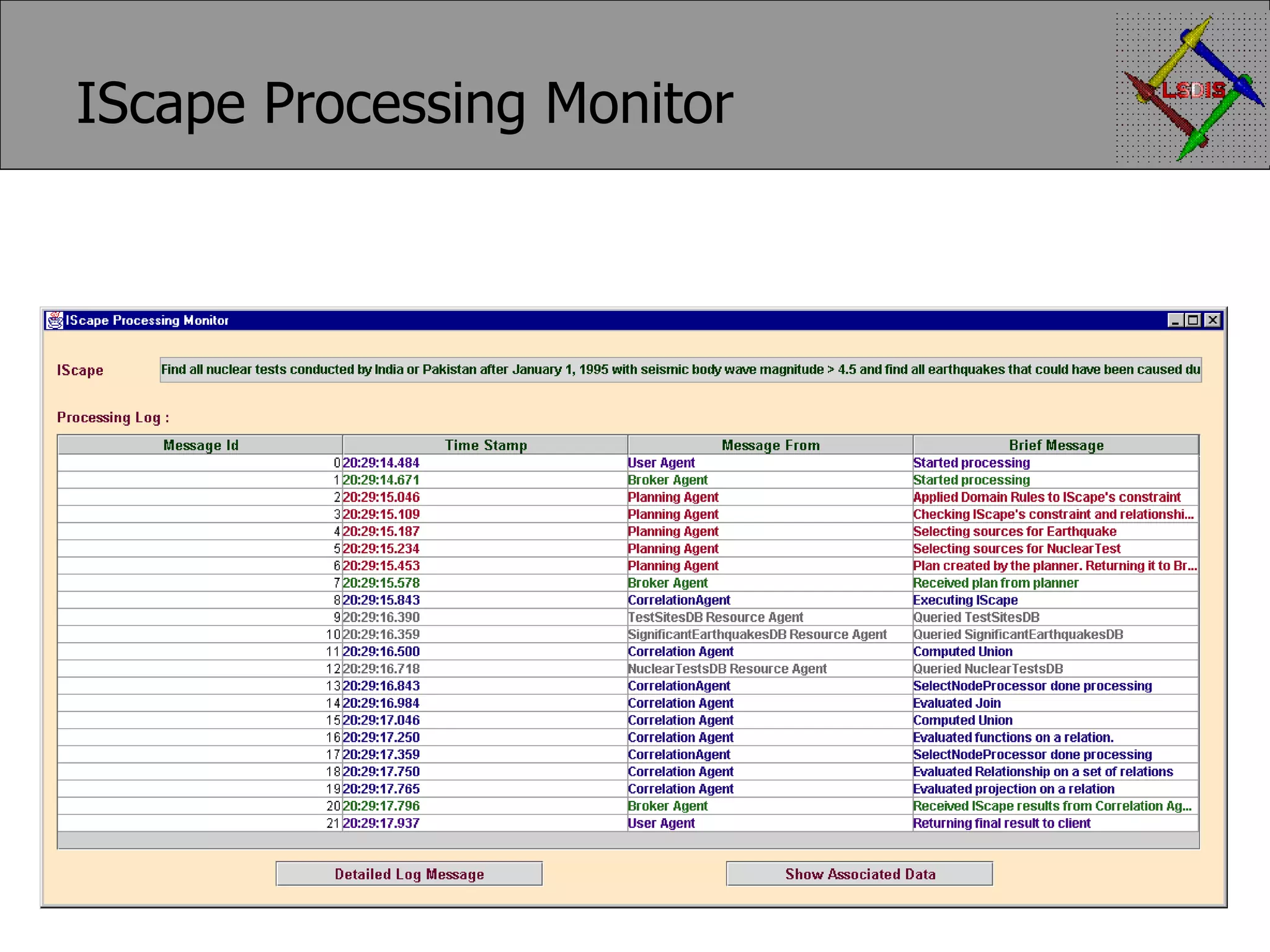Click the IScape query text field
1270x952 pixels.
pyautogui.click(x=680, y=370)
